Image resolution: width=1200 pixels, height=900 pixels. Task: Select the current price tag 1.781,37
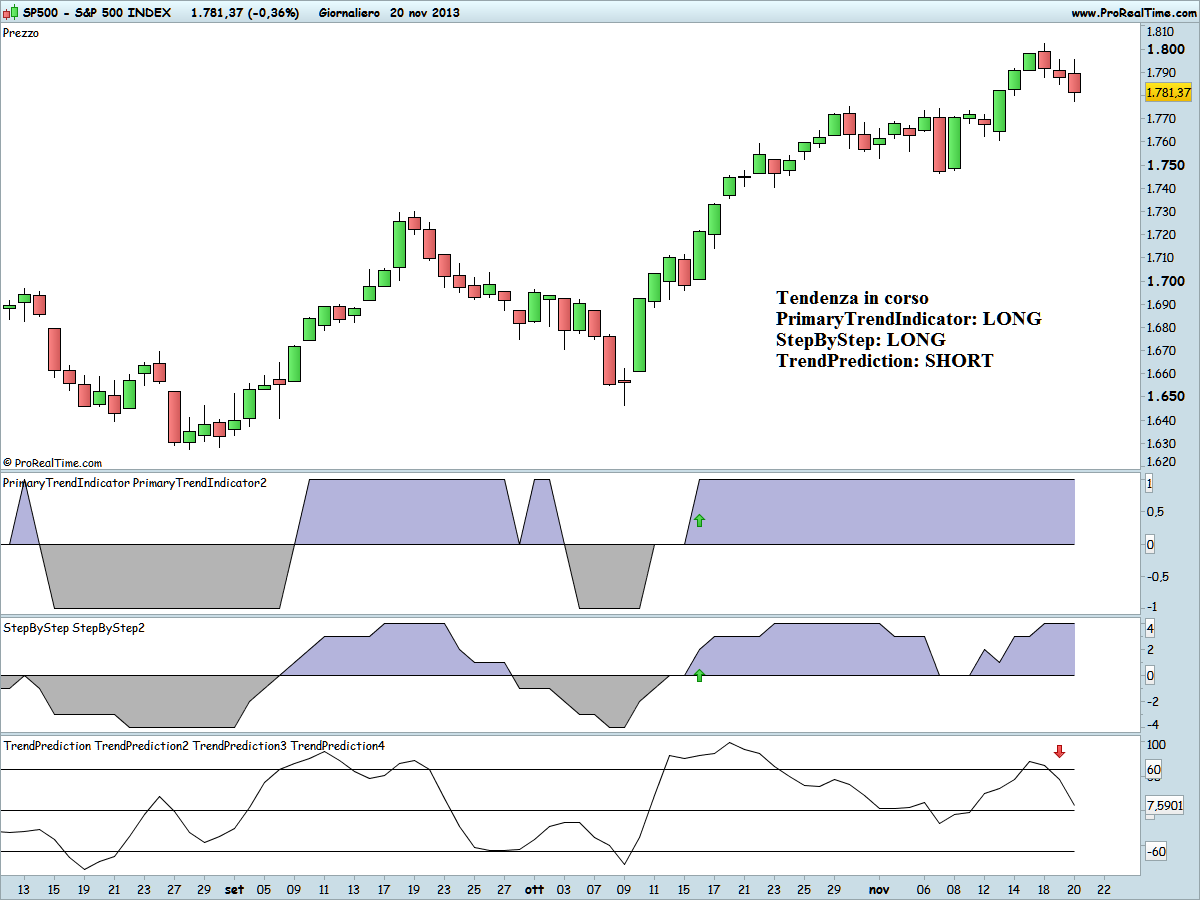(1169, 92)
